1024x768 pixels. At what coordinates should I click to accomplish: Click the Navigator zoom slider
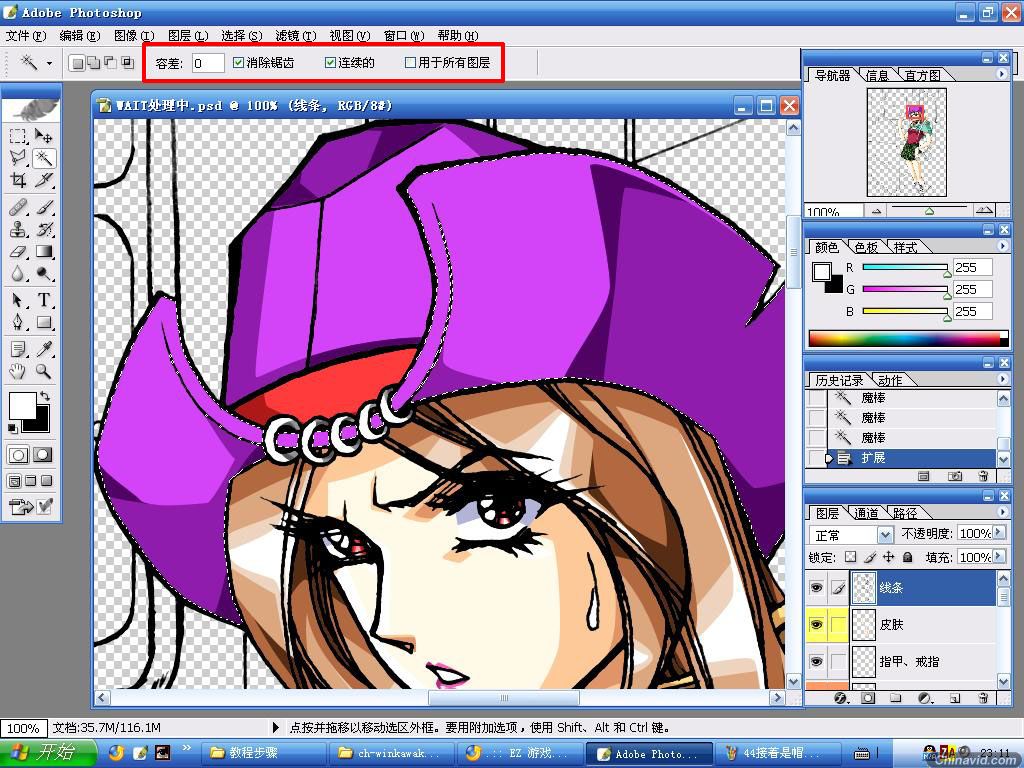[929, 210]
